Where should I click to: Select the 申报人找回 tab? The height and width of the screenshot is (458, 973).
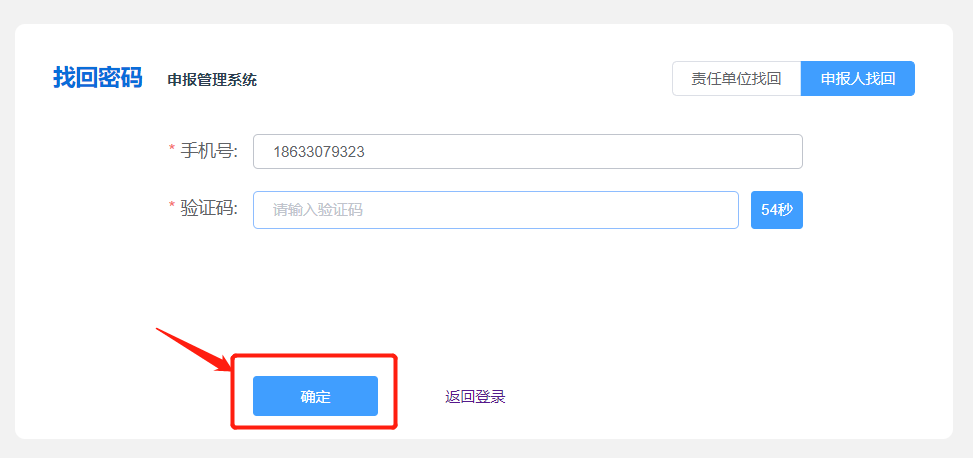pyautogui.click(x=857, y=79)
